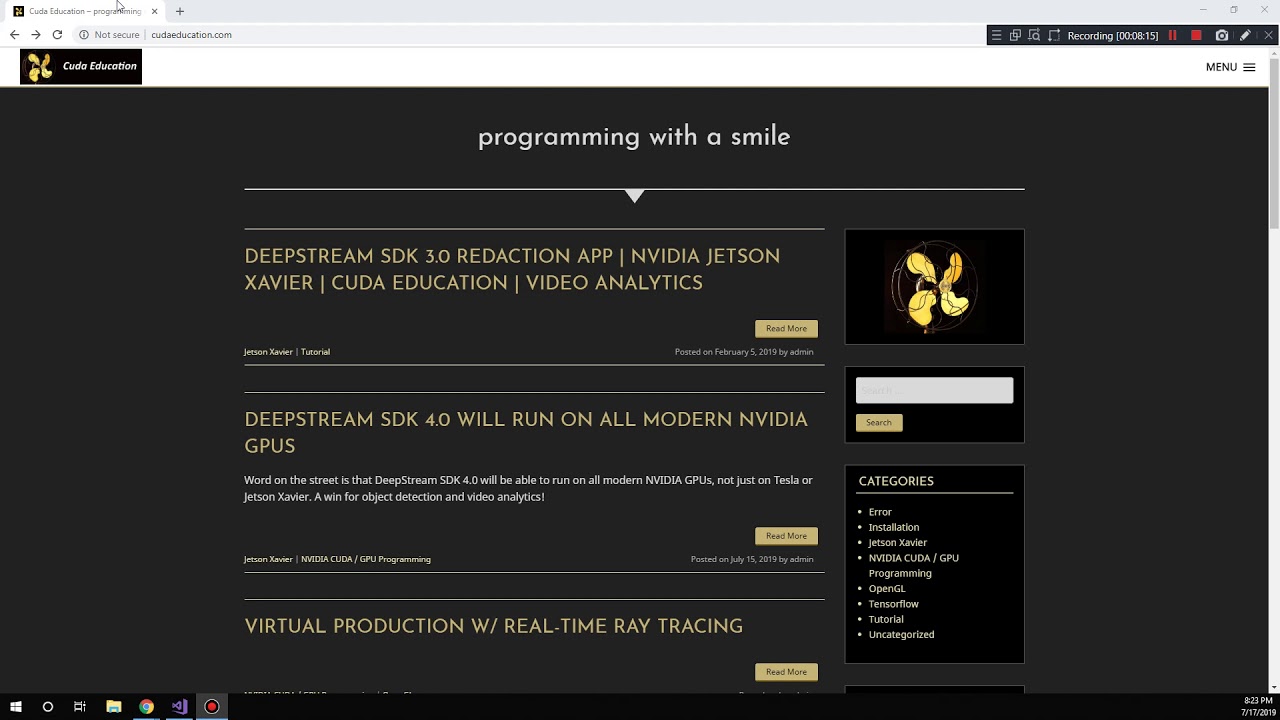Click the Cuda Education site logo
Viewport: 1280px width, 720px height.
click(x=81, y=67)
